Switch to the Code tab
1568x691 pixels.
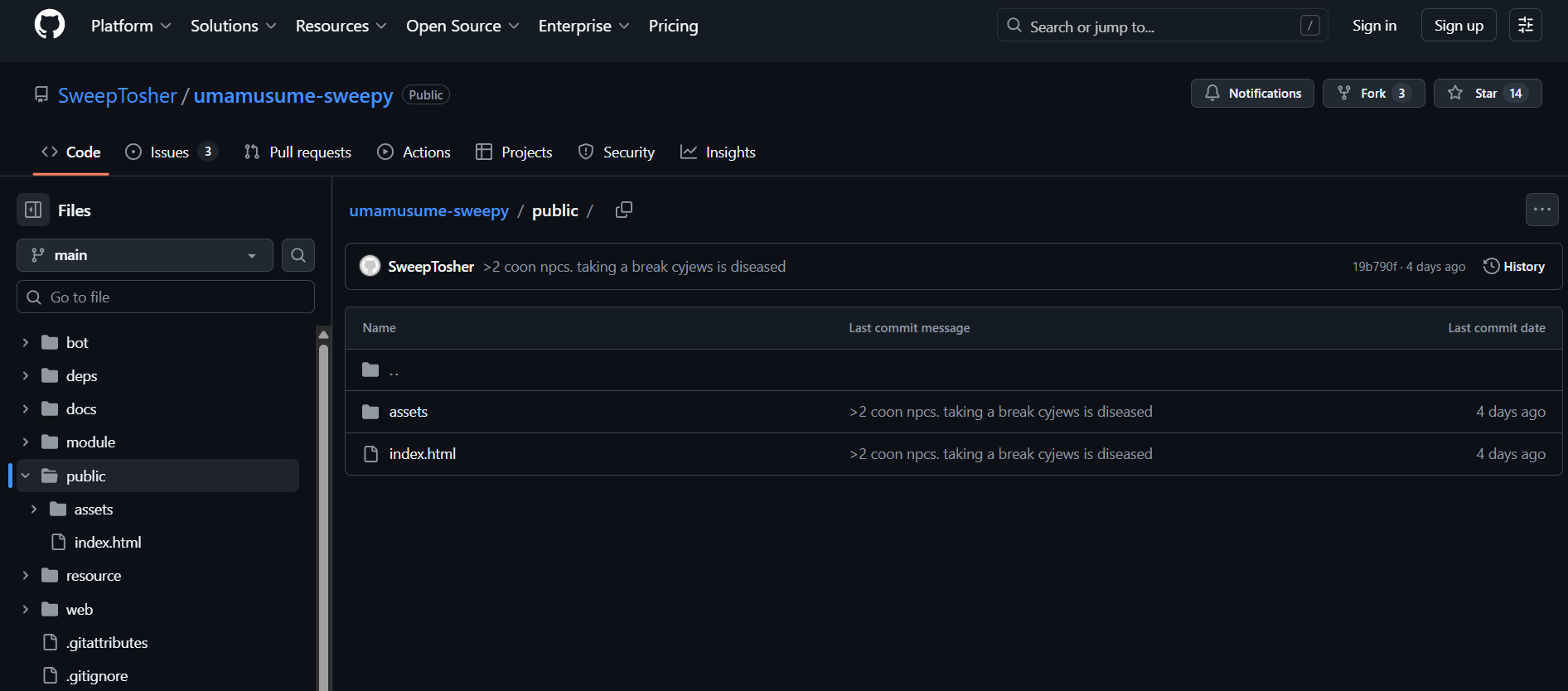click(x=71, y=152)
